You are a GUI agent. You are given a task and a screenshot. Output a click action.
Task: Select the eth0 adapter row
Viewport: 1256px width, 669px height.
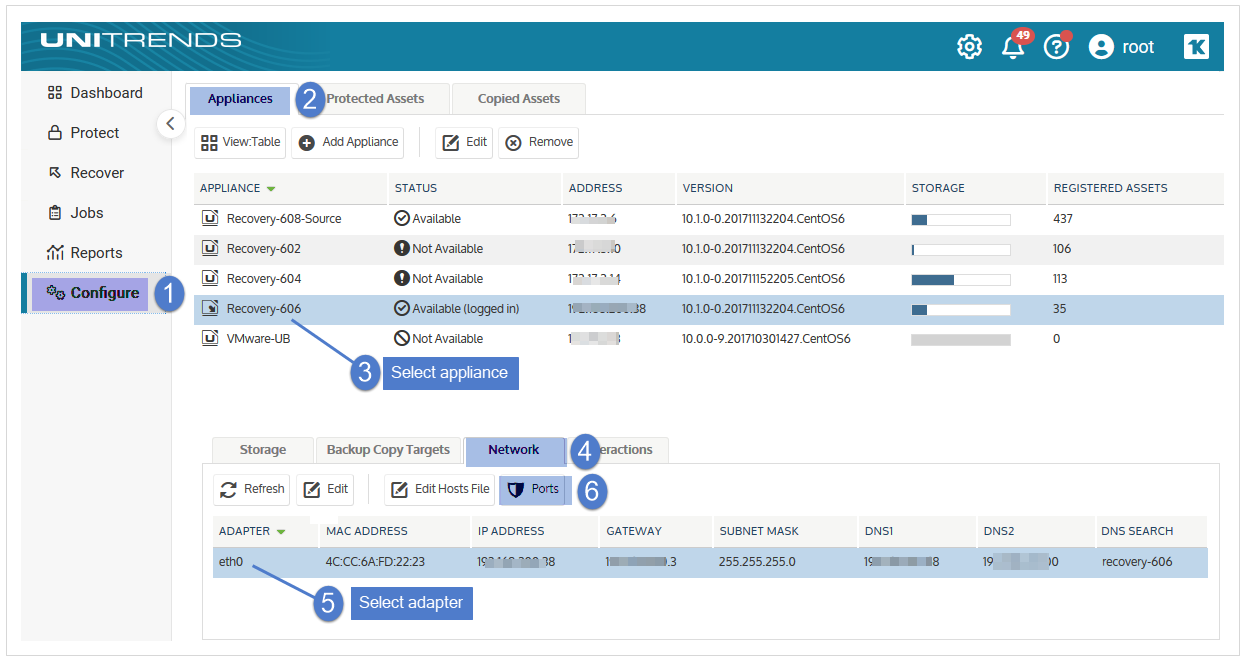point(710,562)
